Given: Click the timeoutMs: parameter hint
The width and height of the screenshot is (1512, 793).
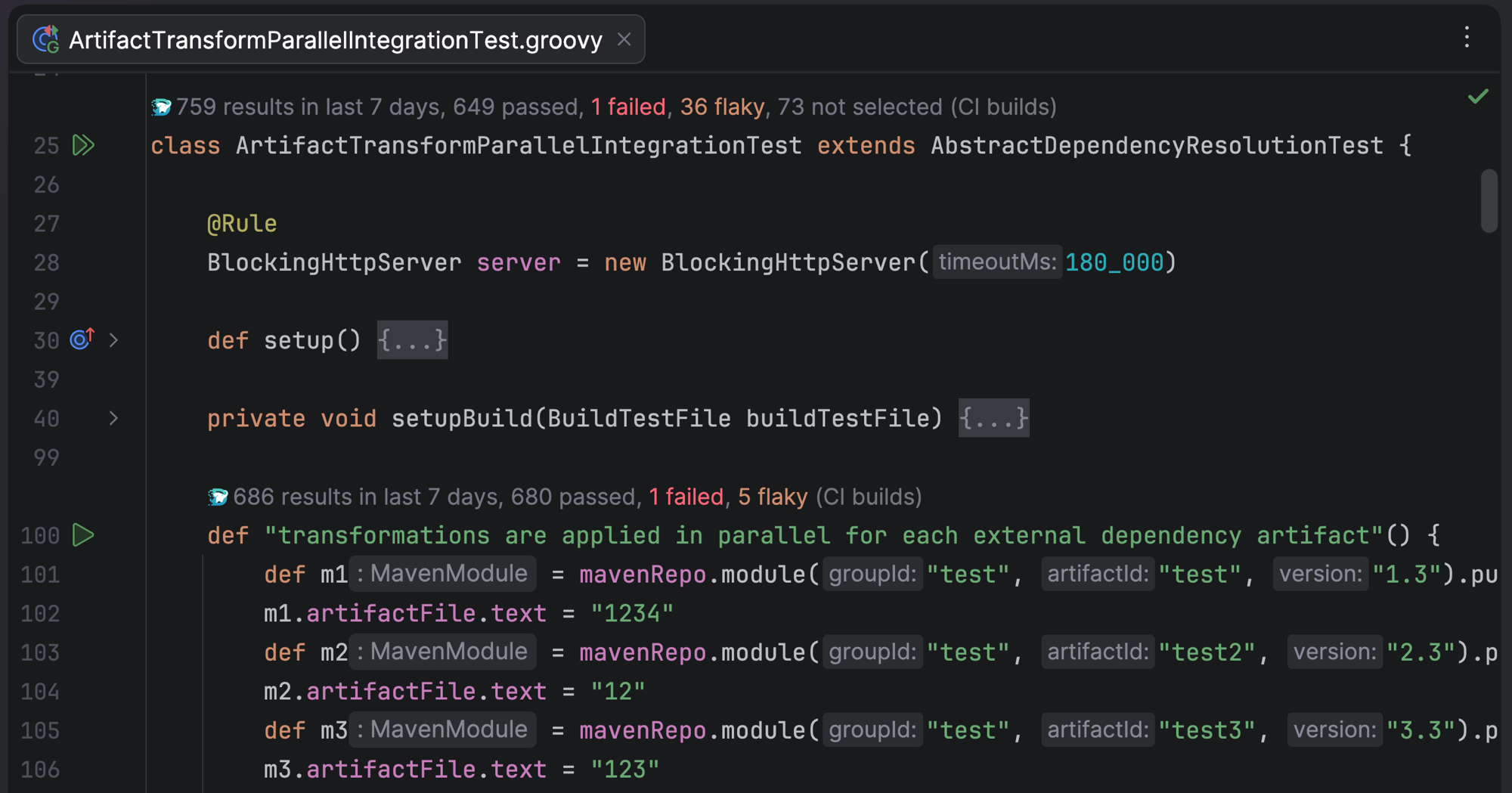Looking at the screenshot, I should (x=997, y=262).
